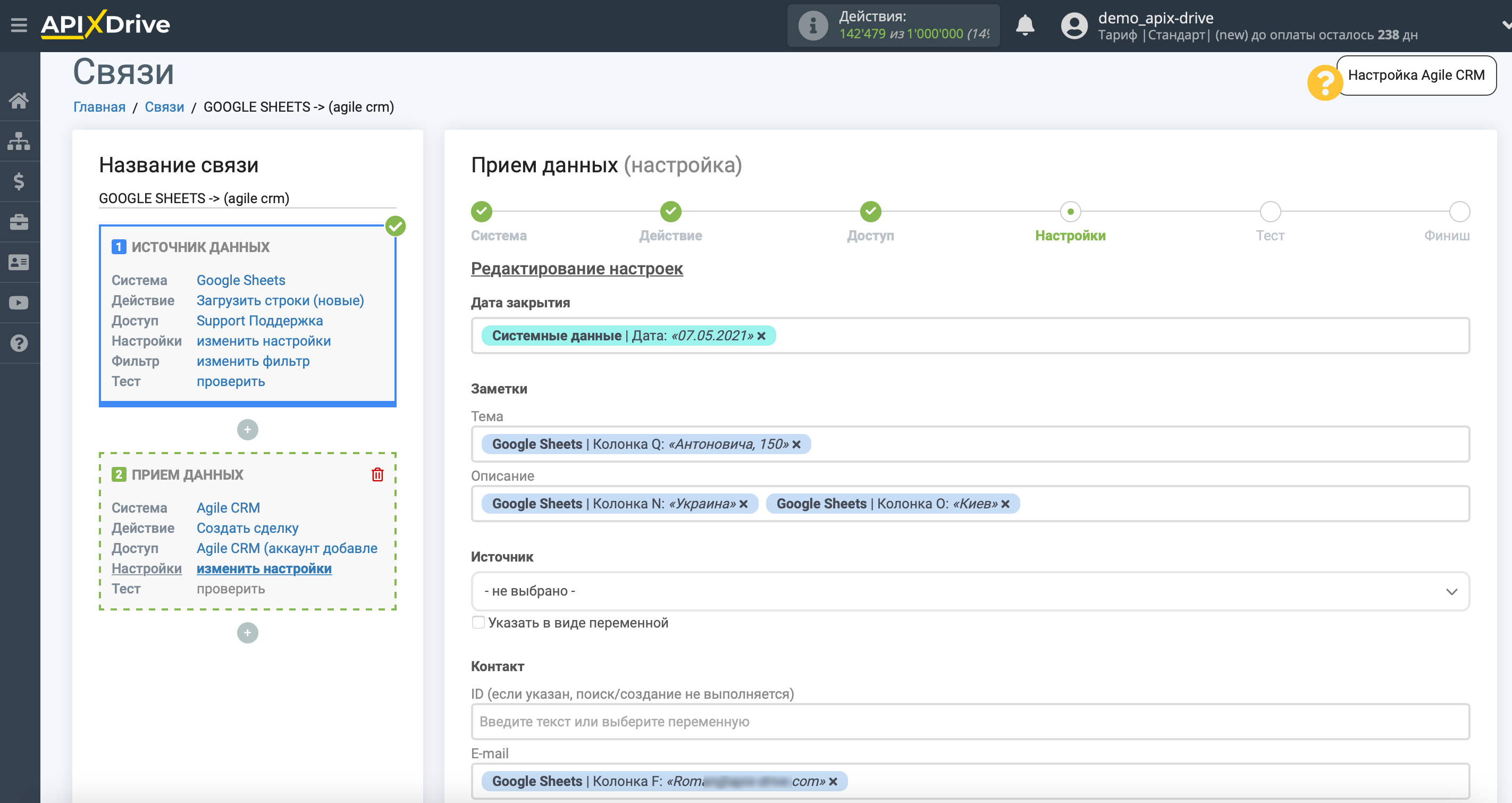Select the Настройки step

click(1071, 211)
